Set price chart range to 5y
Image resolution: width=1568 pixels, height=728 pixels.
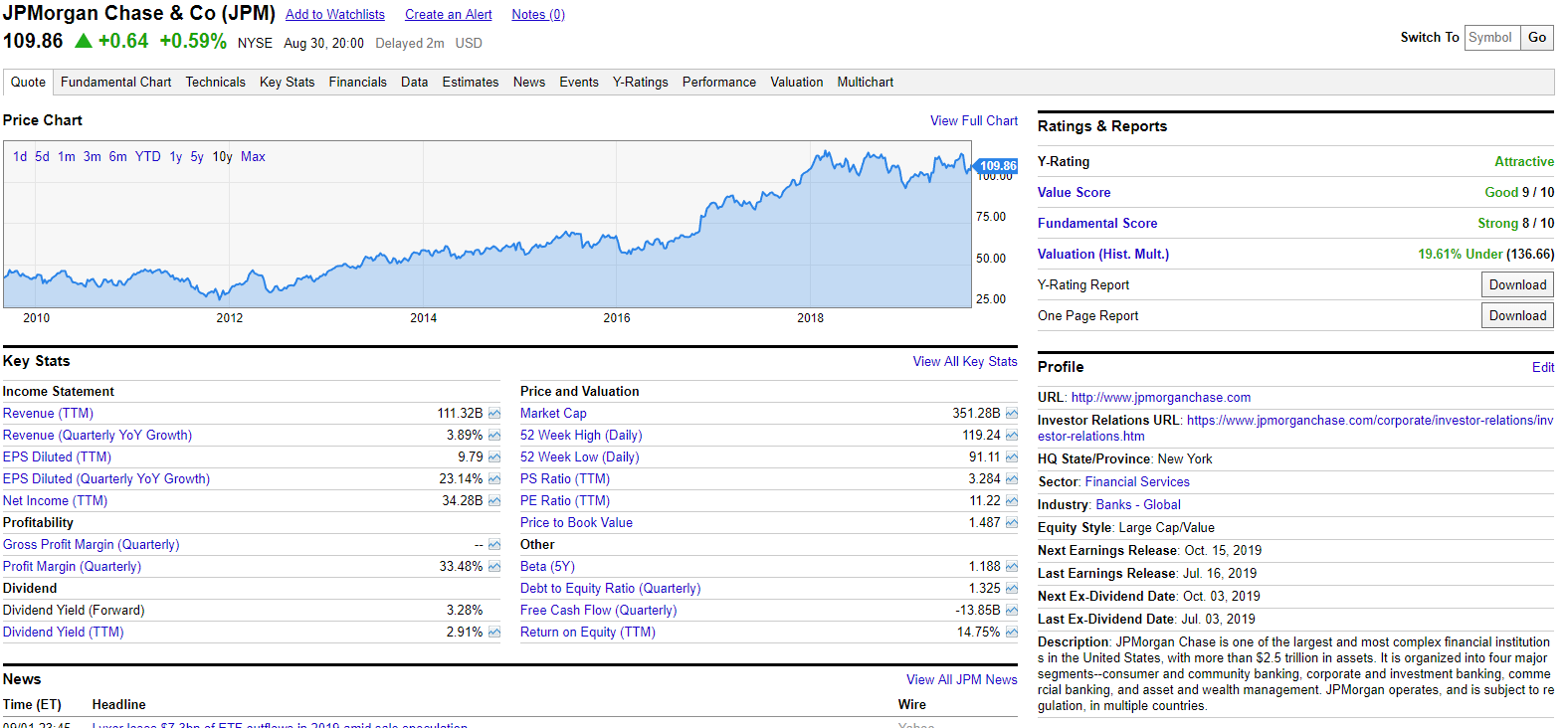point(197,157)
